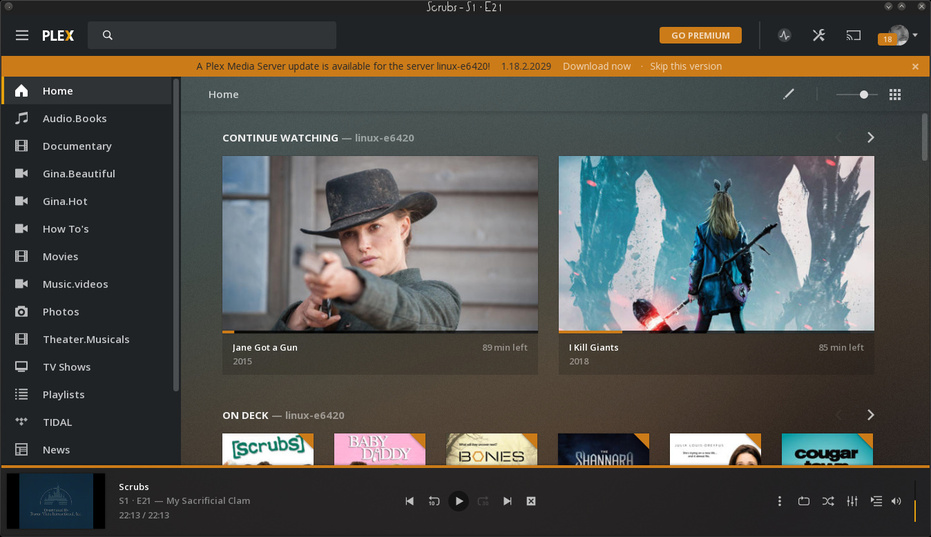Open the player more options menu
Viewport: 931px width, 537px height.
pyautogui.click(x=780, y=501)
